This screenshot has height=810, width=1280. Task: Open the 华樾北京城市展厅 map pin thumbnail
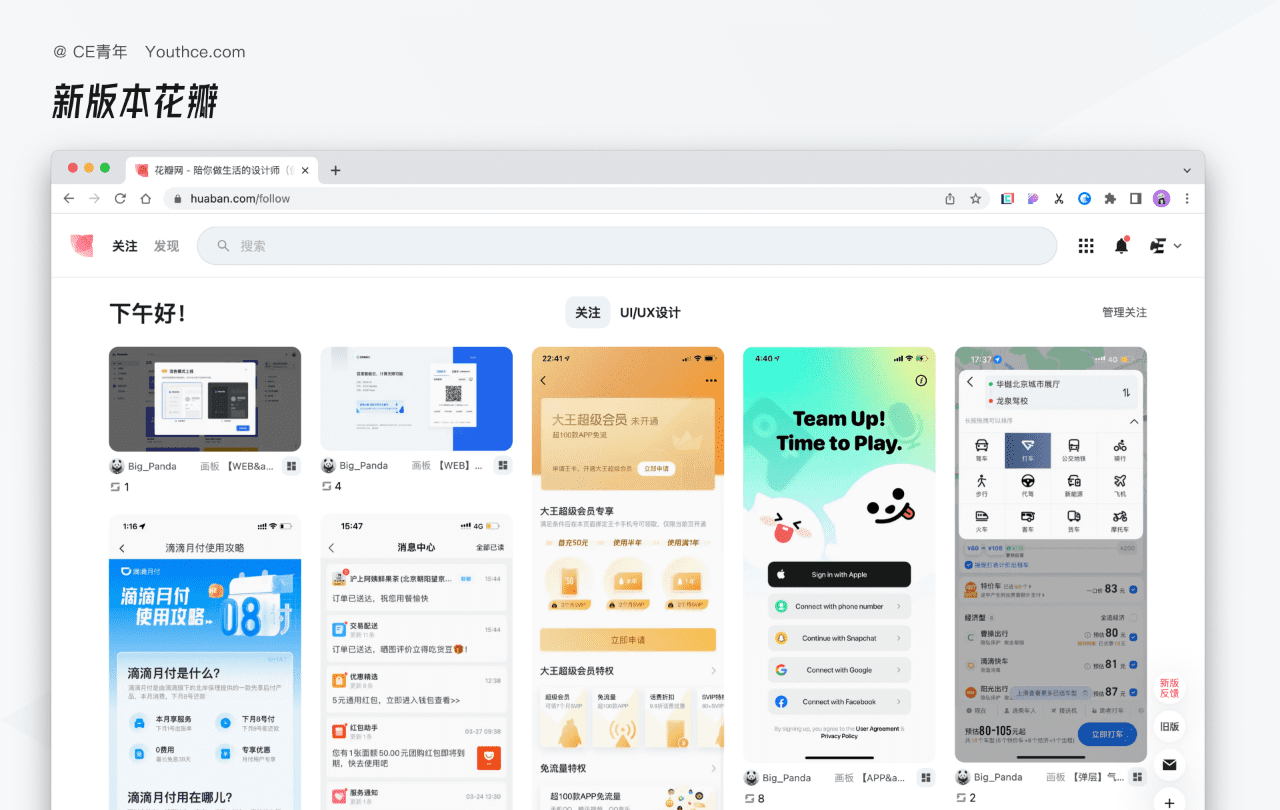(1051, 555)
